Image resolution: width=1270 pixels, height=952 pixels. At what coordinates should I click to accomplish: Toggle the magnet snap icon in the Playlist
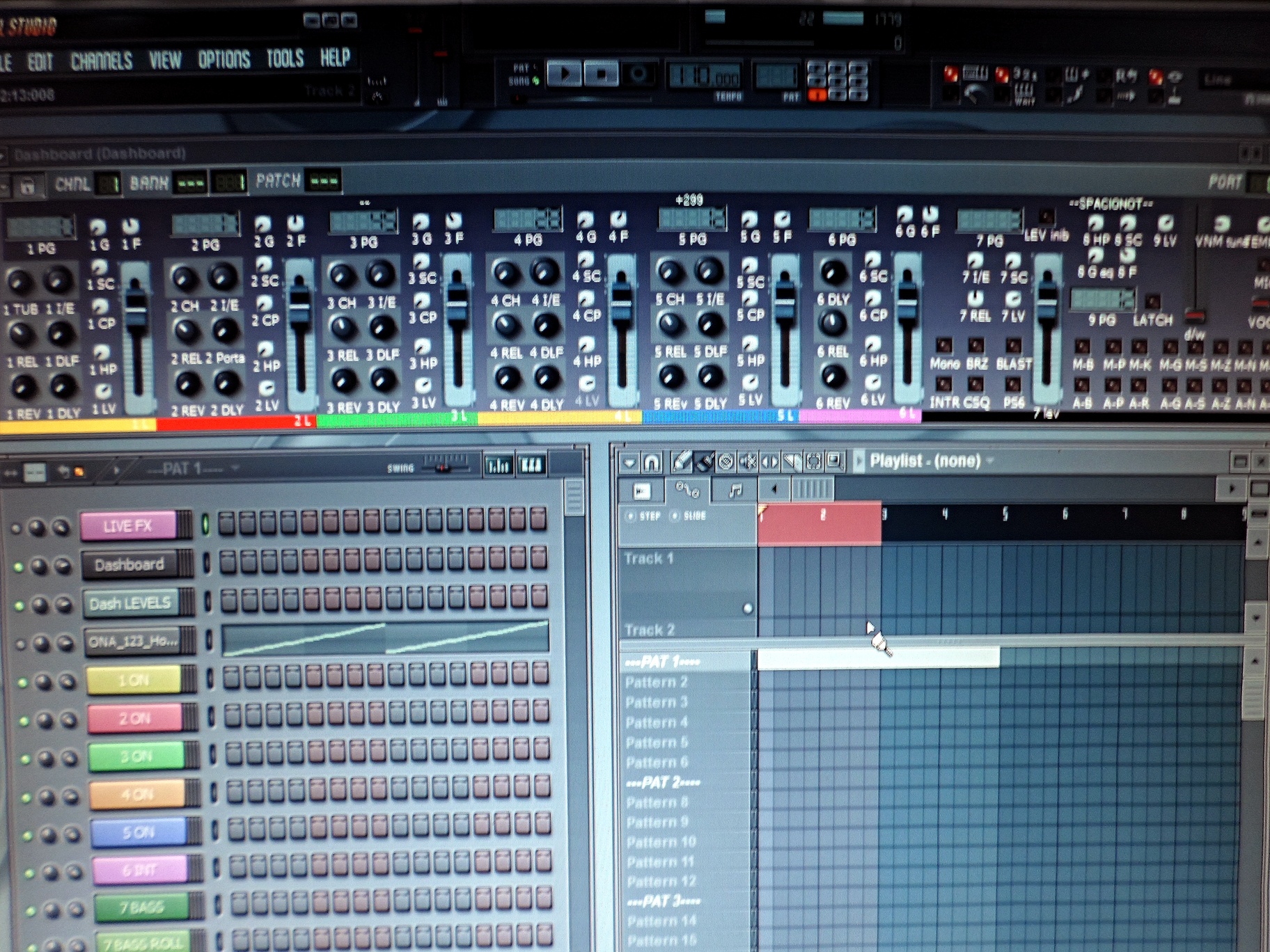(x=651, y=462)
